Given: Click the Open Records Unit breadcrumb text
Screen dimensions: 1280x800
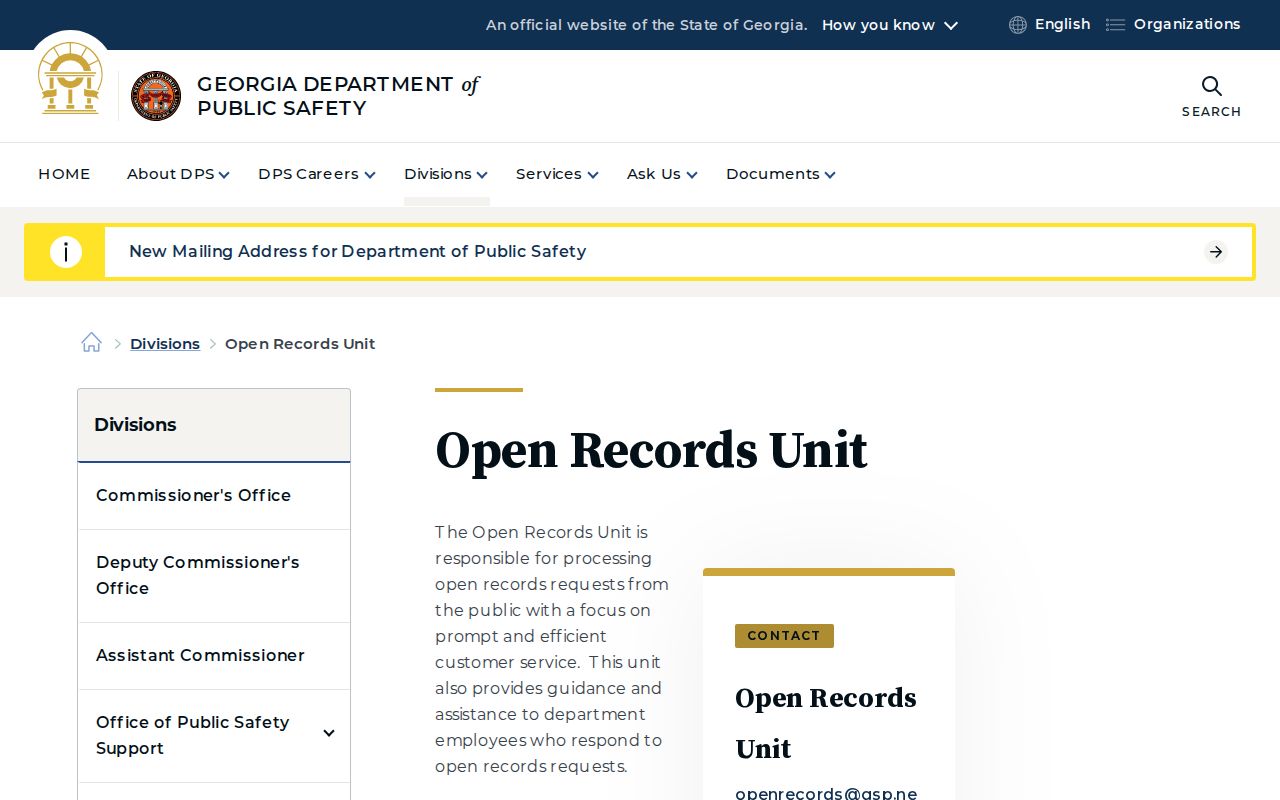Looking at the screenshot, I should [x=300, y=344].
